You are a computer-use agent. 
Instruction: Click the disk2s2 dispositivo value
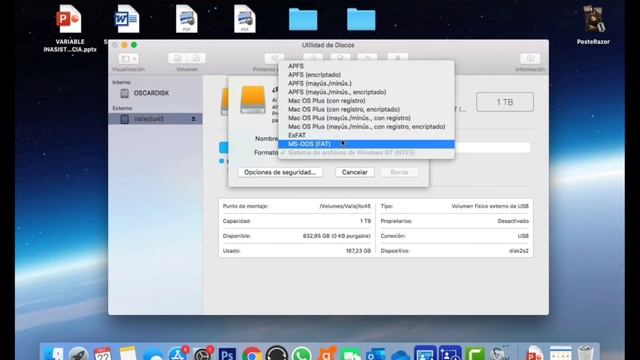tap(518, 251)
